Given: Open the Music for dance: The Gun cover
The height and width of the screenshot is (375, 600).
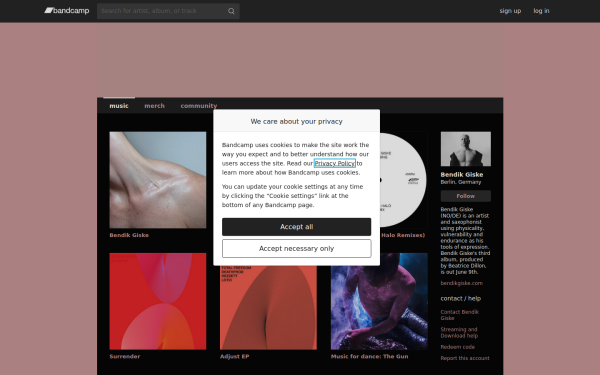Looking at the screenshot, I should pyautogui.click(x=379, y=308).
